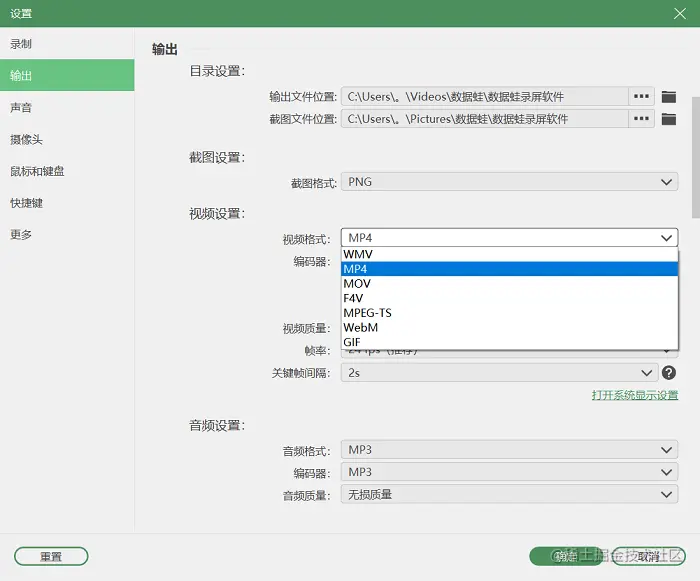Choose MP4 in the video format list
The image size is (700, 581).
point(509,269)
